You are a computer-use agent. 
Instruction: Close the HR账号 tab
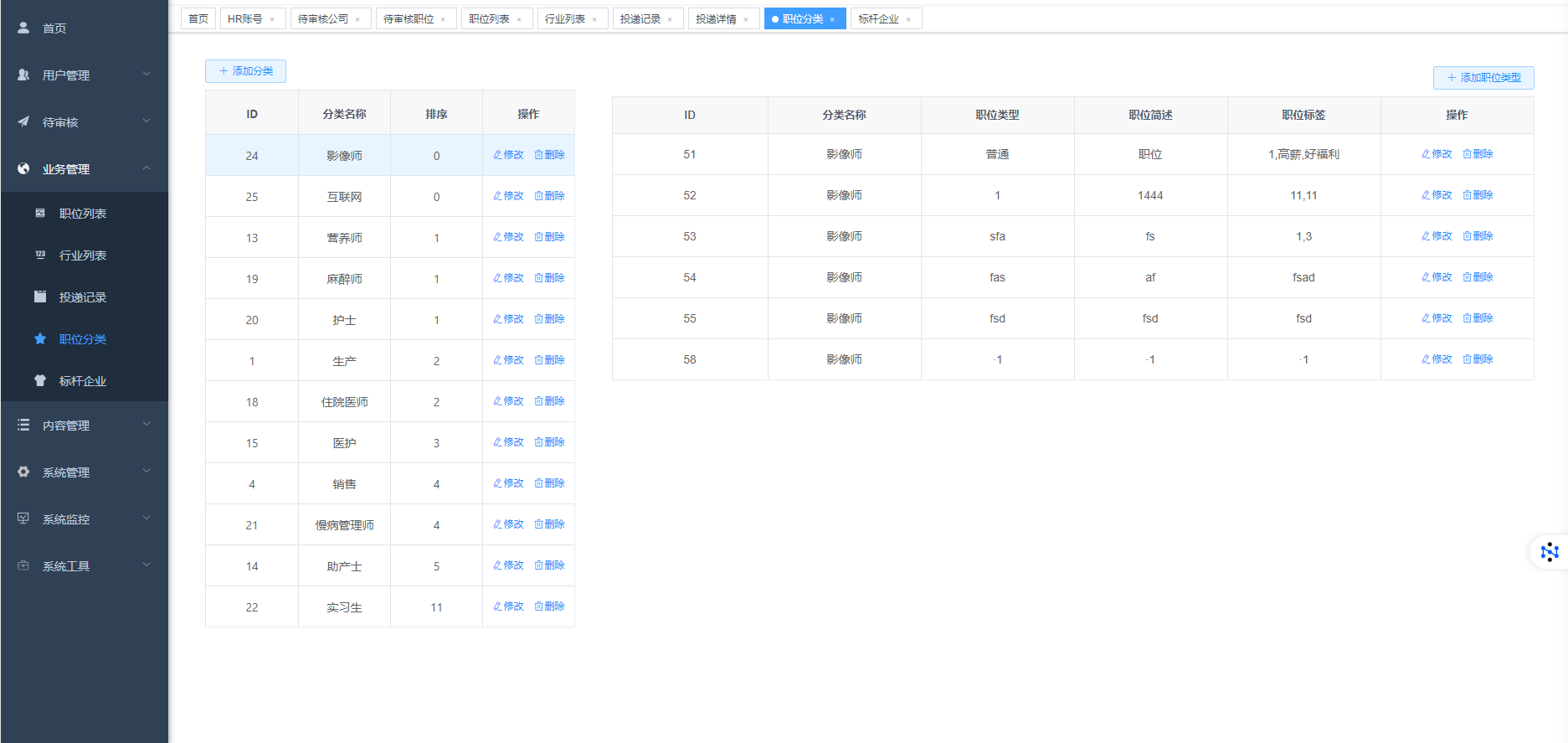272,19
